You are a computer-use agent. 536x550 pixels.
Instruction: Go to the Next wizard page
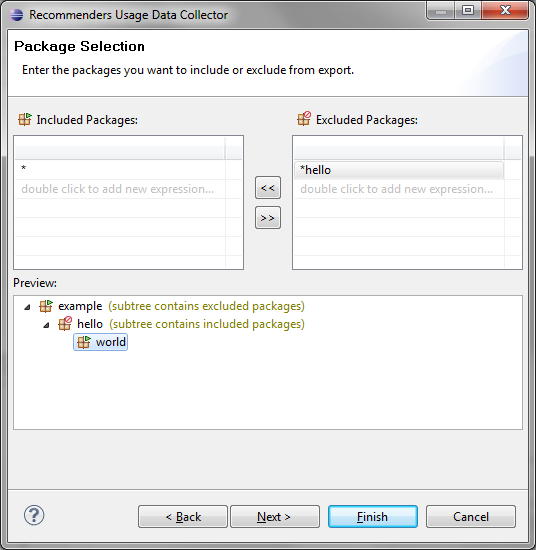point(275,516)
